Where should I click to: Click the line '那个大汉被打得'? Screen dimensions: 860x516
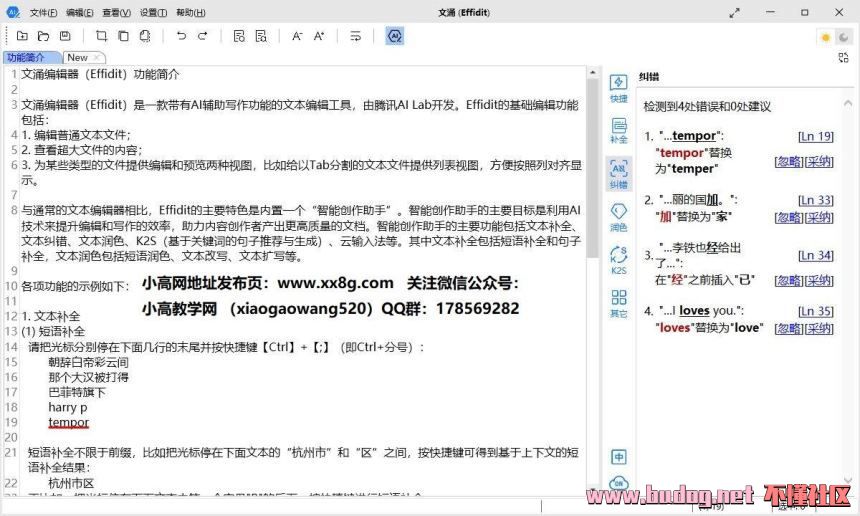pos(88,377)
